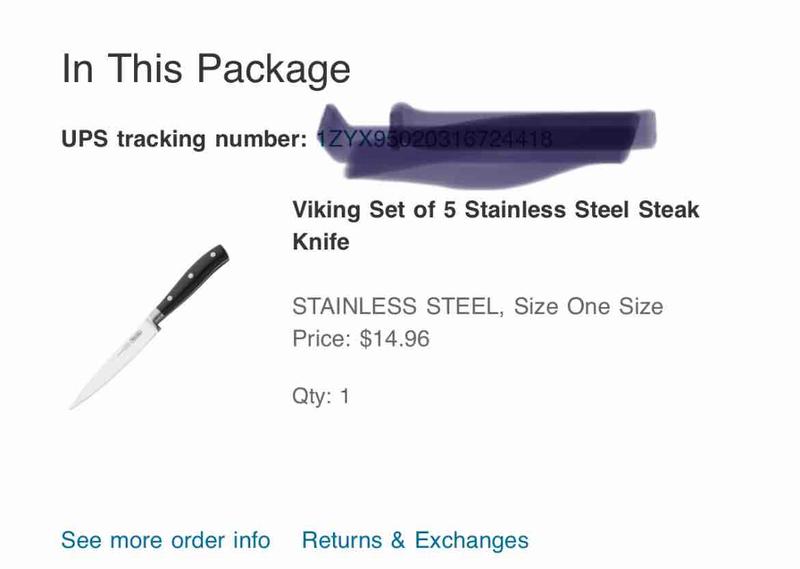Viewport: 800px width, 569px height.
Task: Open the See more order info link
Action: point(165,540)
